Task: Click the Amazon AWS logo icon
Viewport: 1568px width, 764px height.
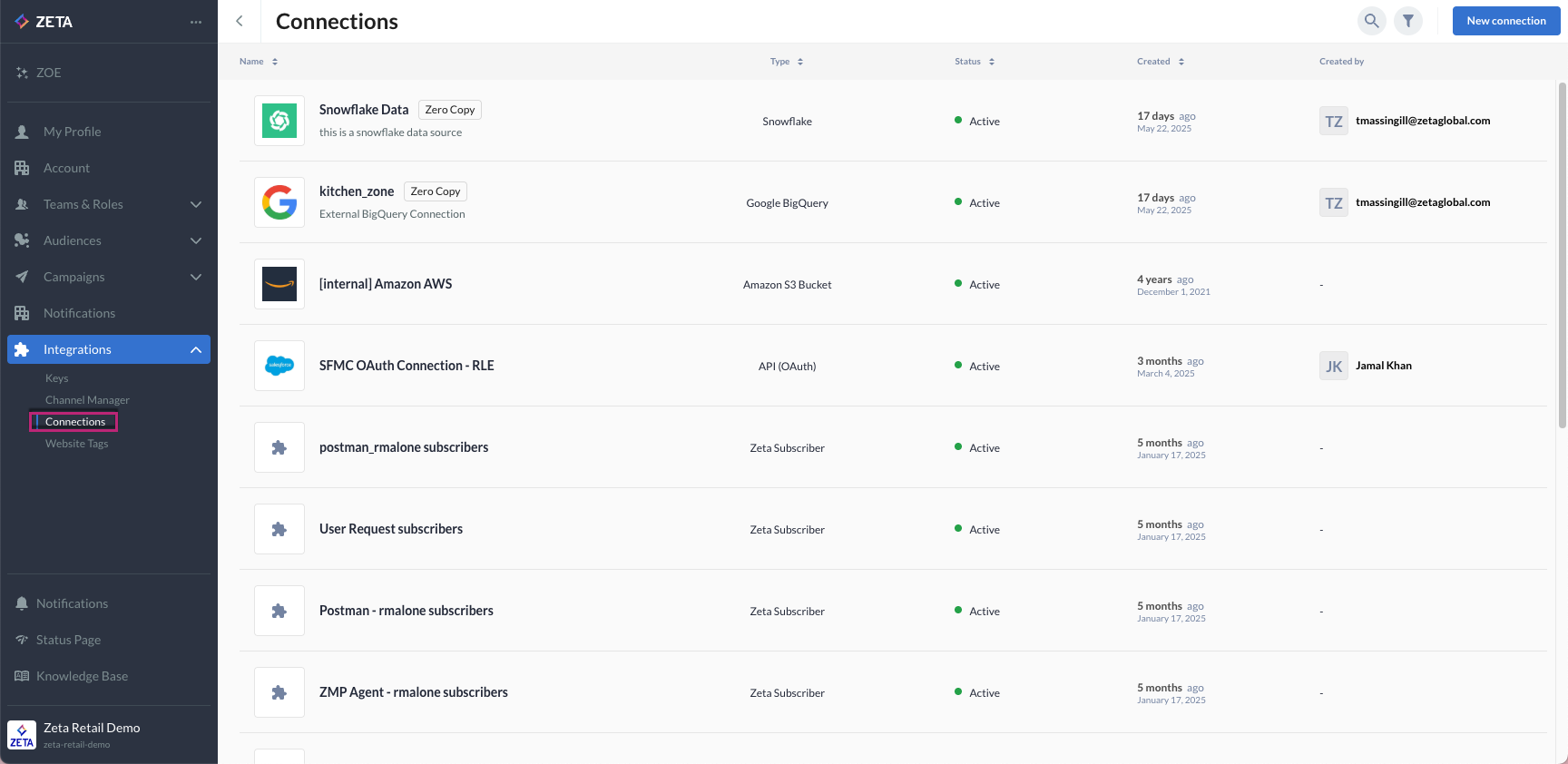Action: [279, 284]
